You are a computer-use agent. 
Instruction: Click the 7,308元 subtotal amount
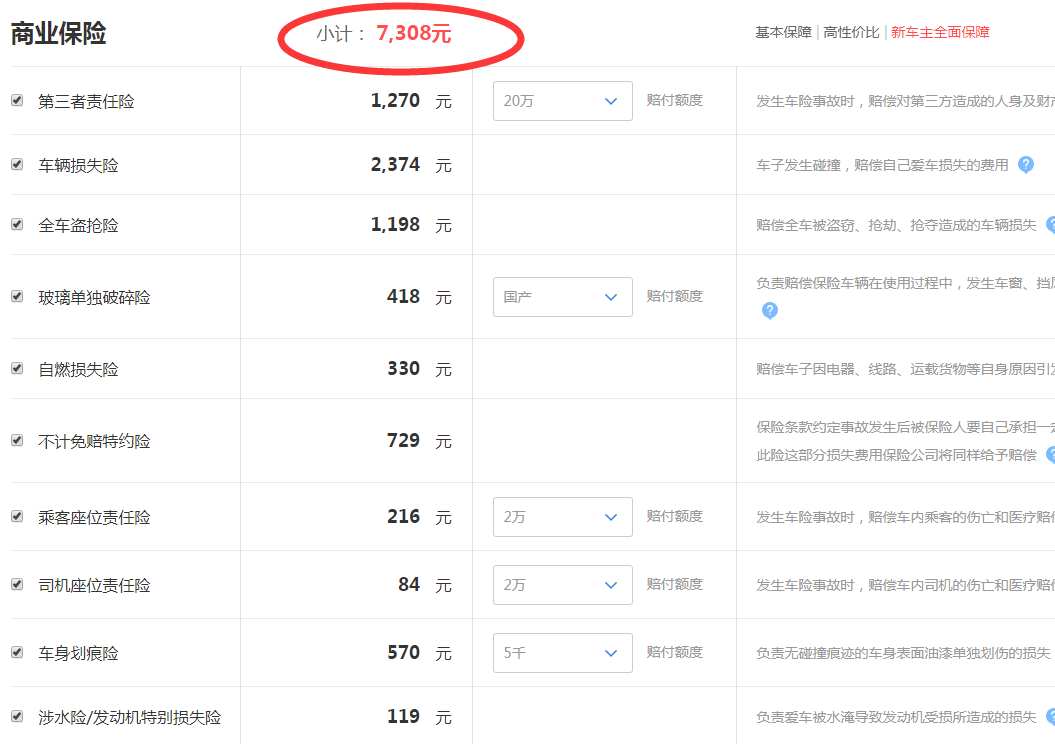[x=414, y=33]
